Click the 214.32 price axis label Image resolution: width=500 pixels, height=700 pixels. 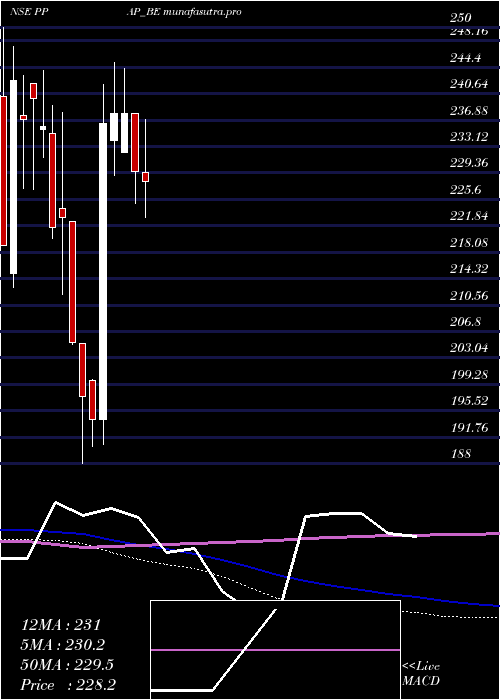pyautogui.click(x=469, y=269)
